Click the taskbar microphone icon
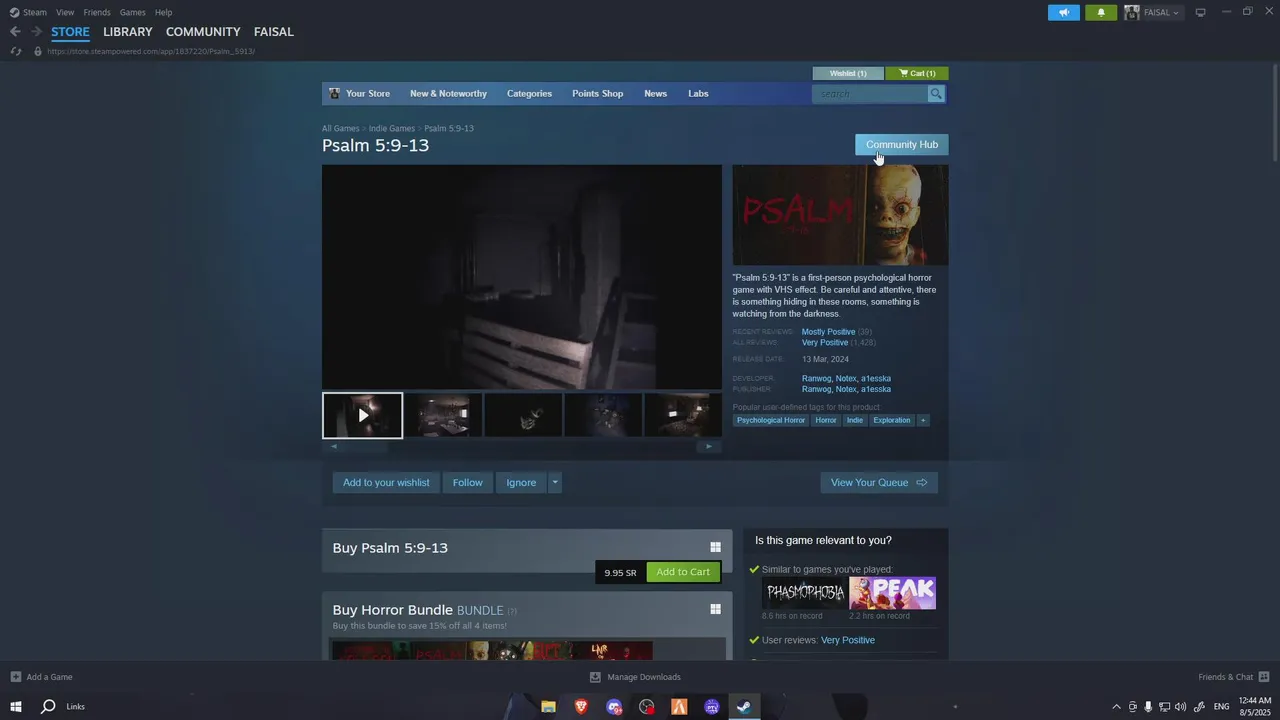This screenshot has width=1280, height=720. click(x=1148, y=707)
